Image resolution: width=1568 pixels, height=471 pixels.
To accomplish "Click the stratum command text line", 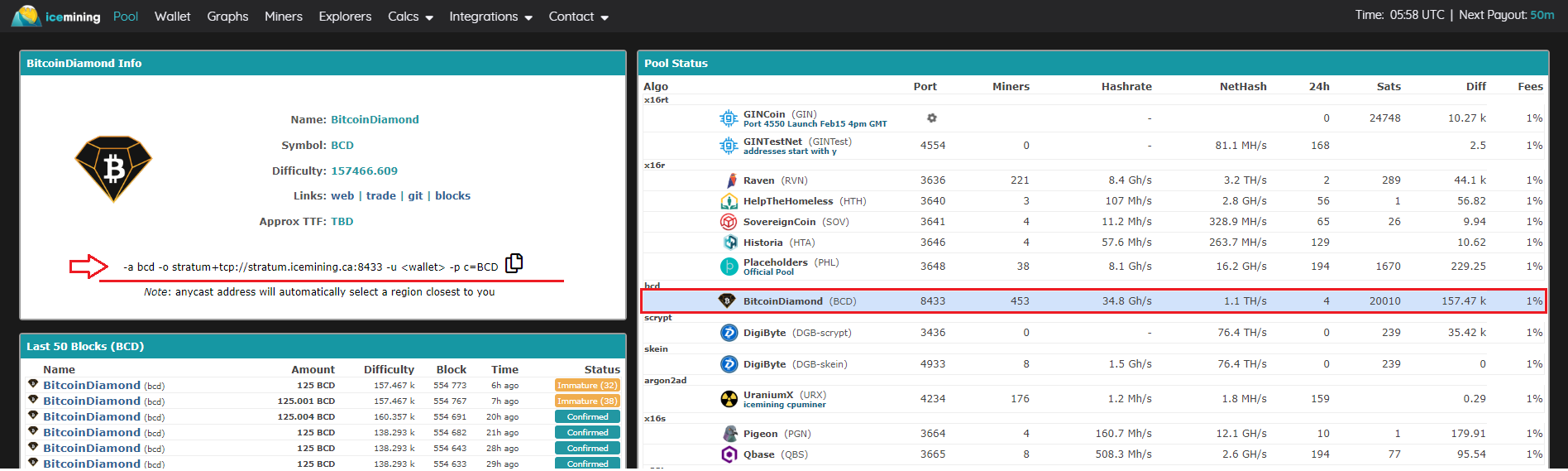I will click(311, 267).
